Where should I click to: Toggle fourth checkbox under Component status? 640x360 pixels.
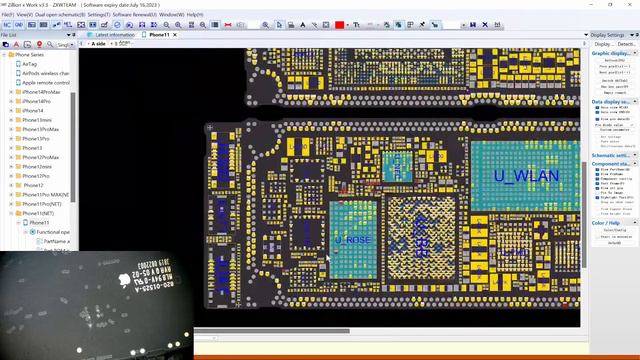(597, 183)
